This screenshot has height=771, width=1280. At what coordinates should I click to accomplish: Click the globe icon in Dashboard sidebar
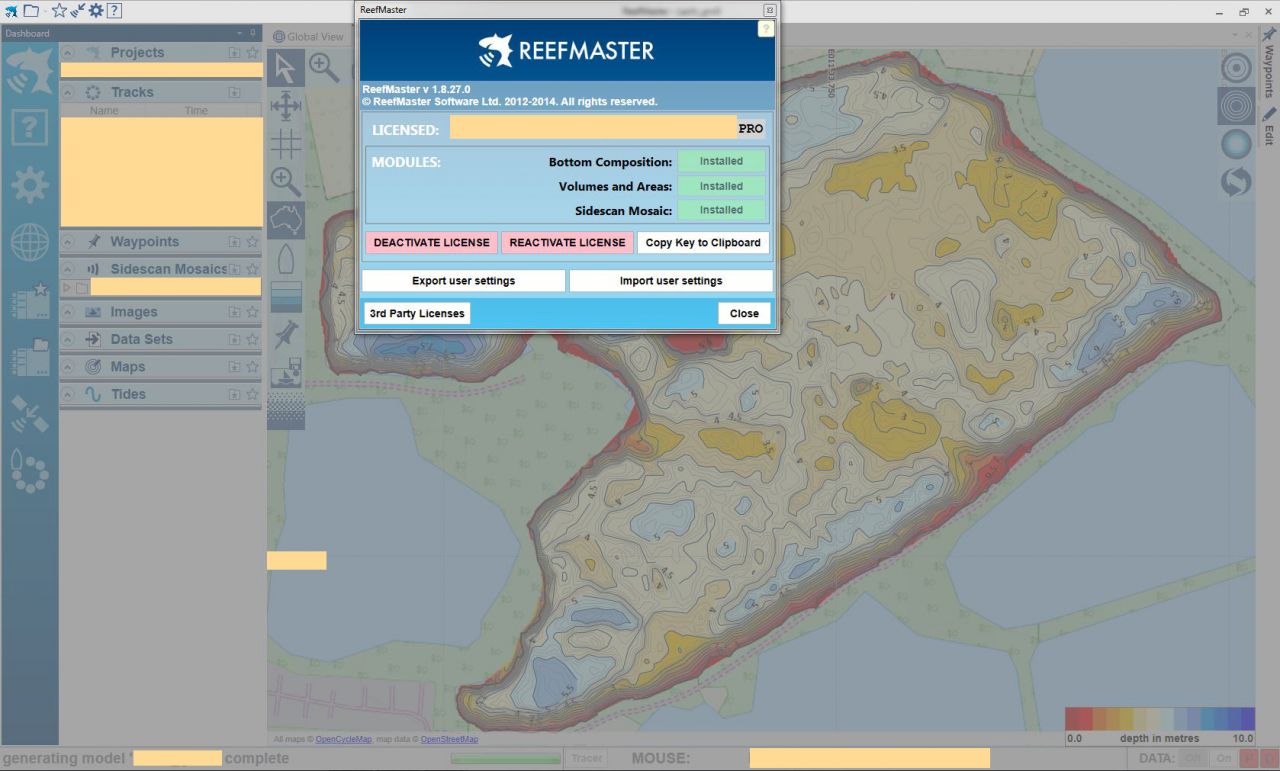click(x=29, y=242)
